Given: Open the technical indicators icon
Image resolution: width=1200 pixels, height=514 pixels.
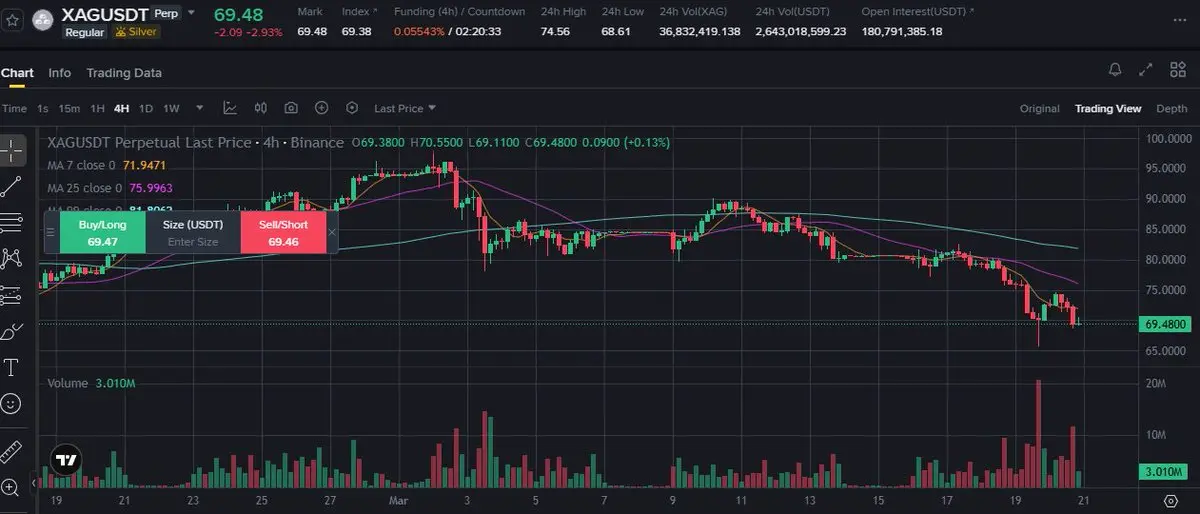Looking at the screenshot, I should (230, 108).
